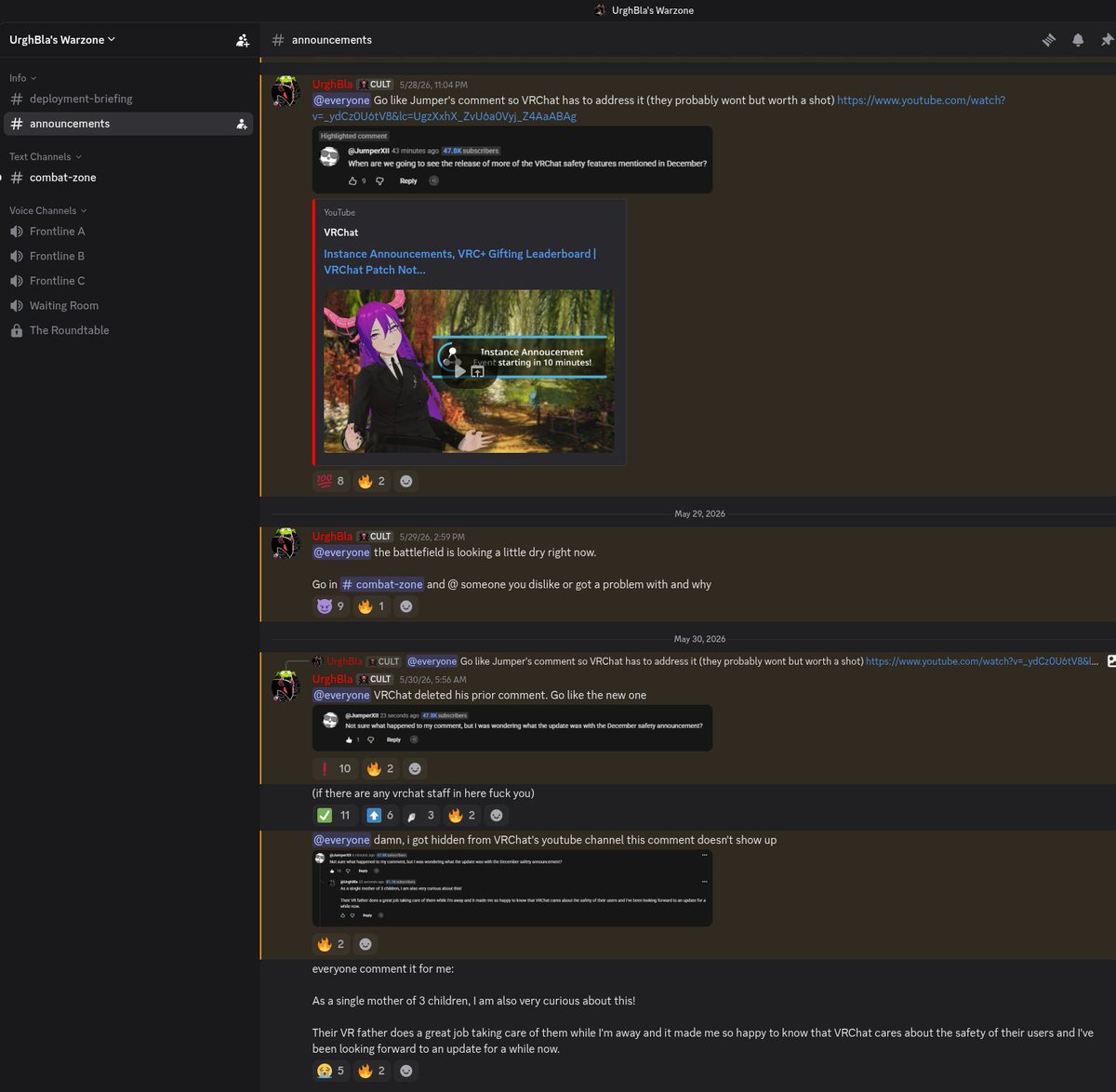
Task: Click the image attachment icon on reply preview
Action: tap(1110, 661)
